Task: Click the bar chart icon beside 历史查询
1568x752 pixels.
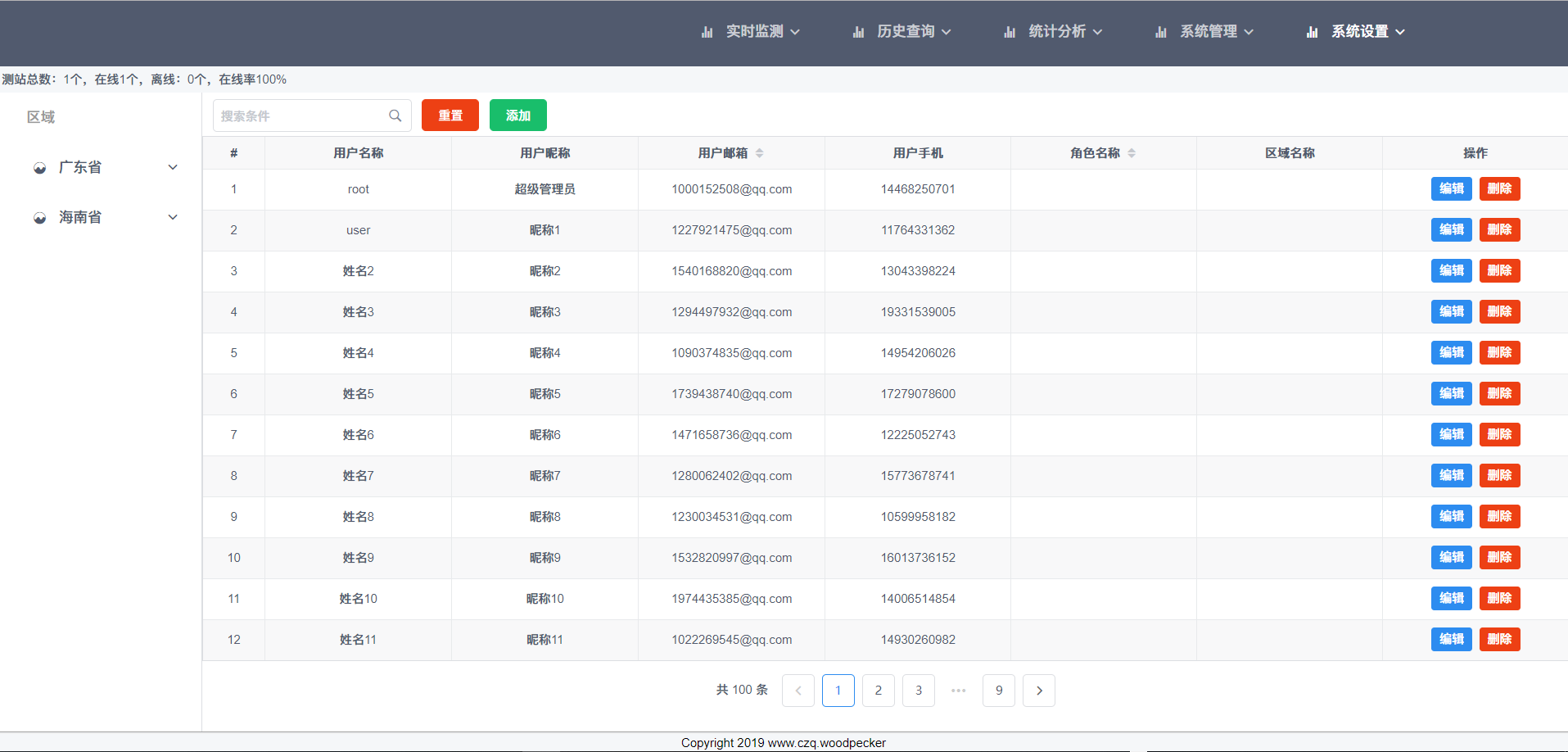Action: point(858,32)
